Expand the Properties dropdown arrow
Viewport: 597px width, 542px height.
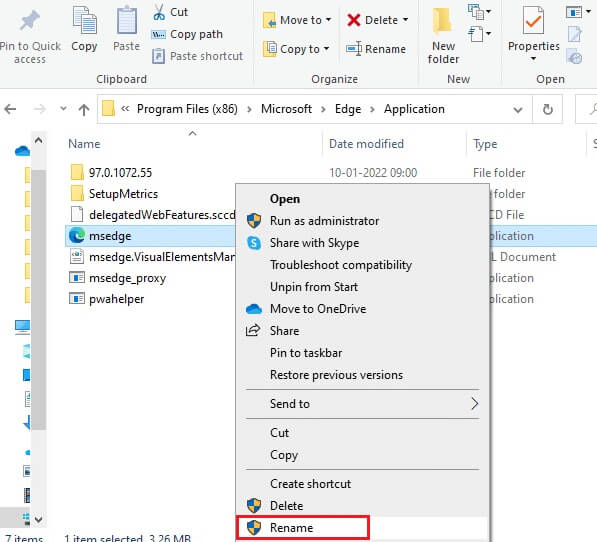pos(533,59)
